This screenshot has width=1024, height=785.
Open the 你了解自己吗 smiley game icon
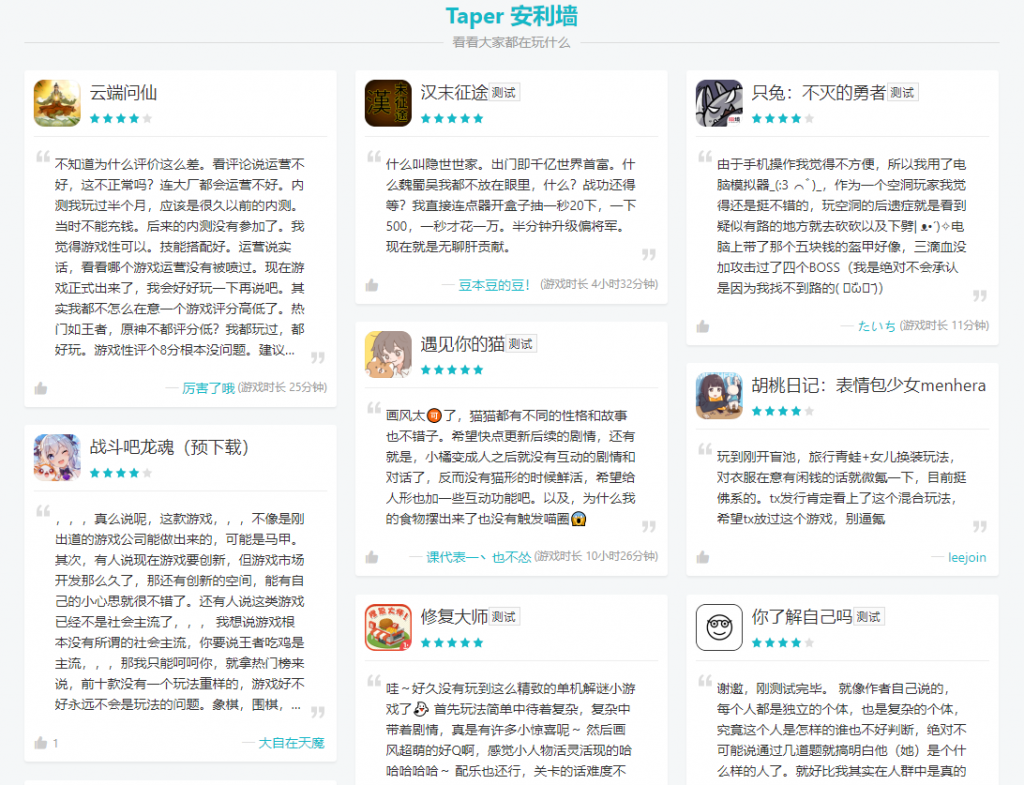pyautogui.click(x=718, y=628)
